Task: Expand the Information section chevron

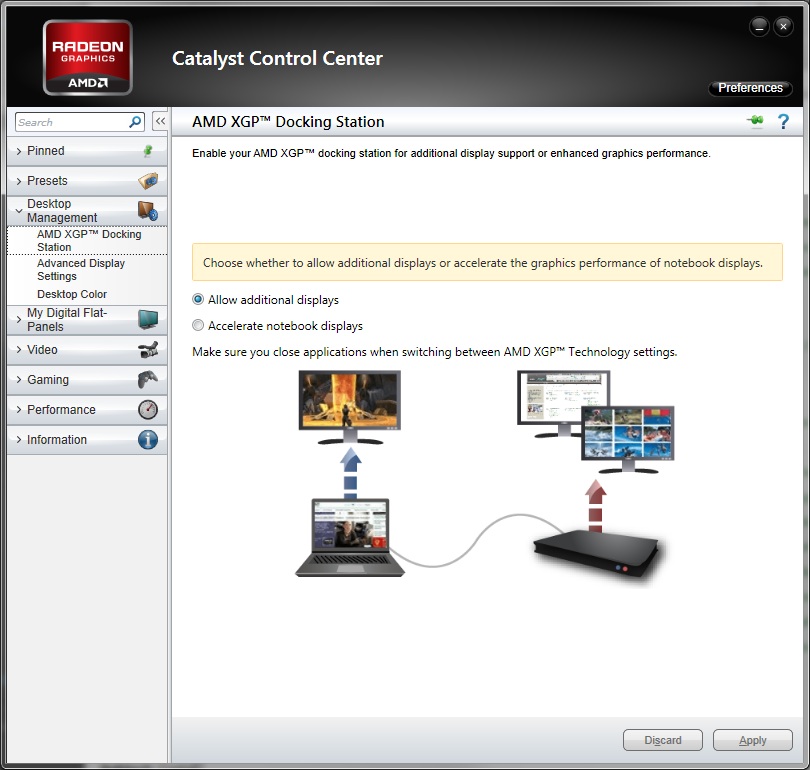Action: (x=19, y=439)
